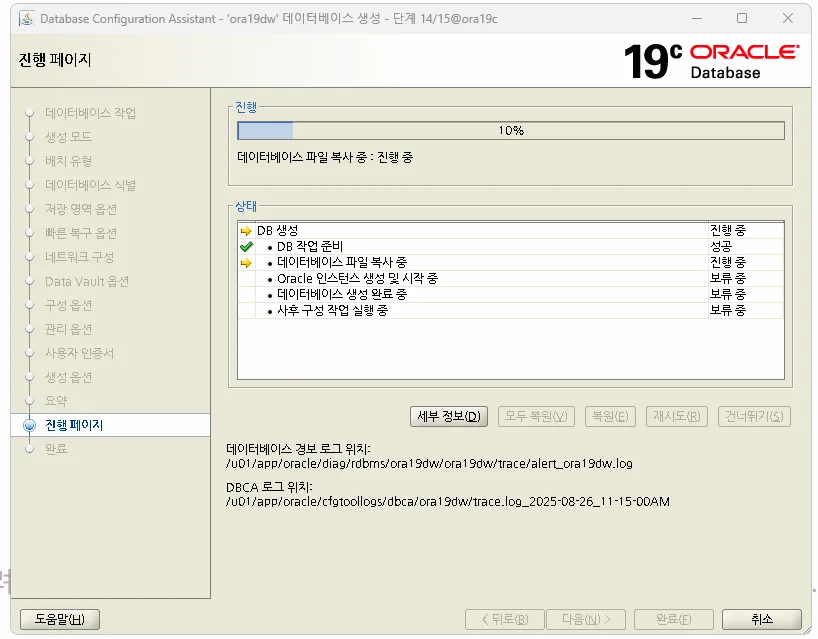Click the 뒤로(B) back button
Screen dimensions: 818x639
(x=504, y=619)
